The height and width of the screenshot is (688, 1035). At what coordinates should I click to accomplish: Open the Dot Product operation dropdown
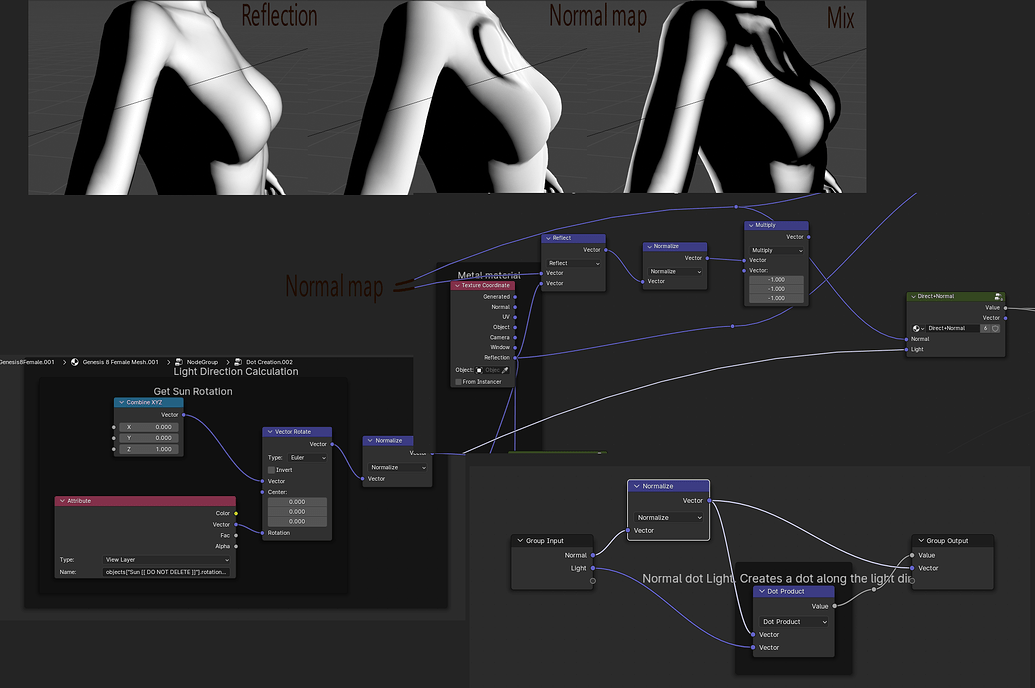[x=795, y=622]
